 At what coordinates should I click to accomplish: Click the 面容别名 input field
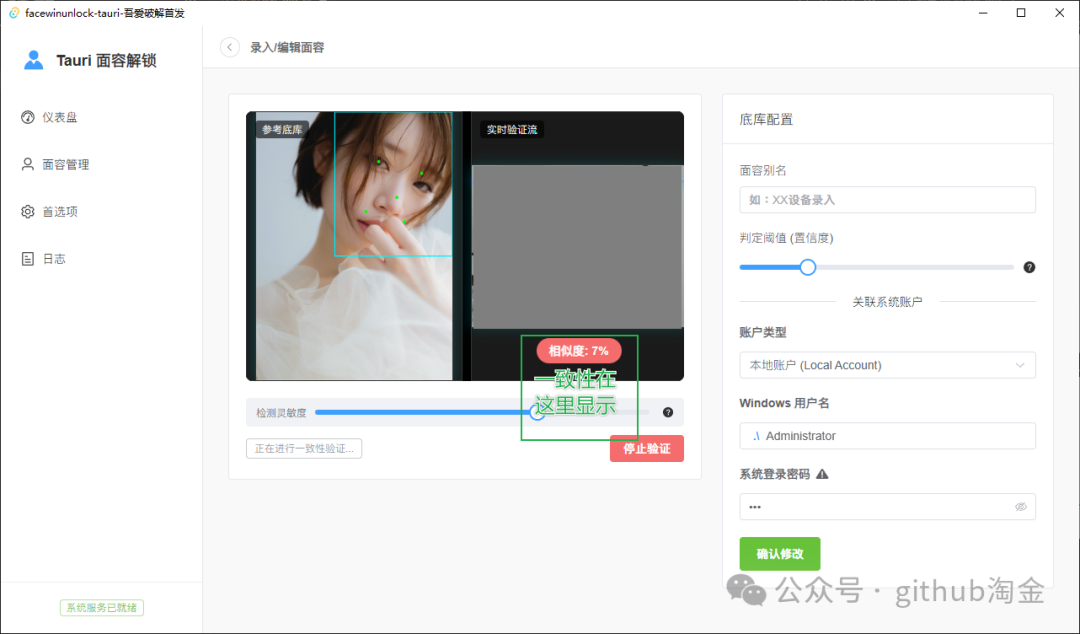click(x=887, y=199)
